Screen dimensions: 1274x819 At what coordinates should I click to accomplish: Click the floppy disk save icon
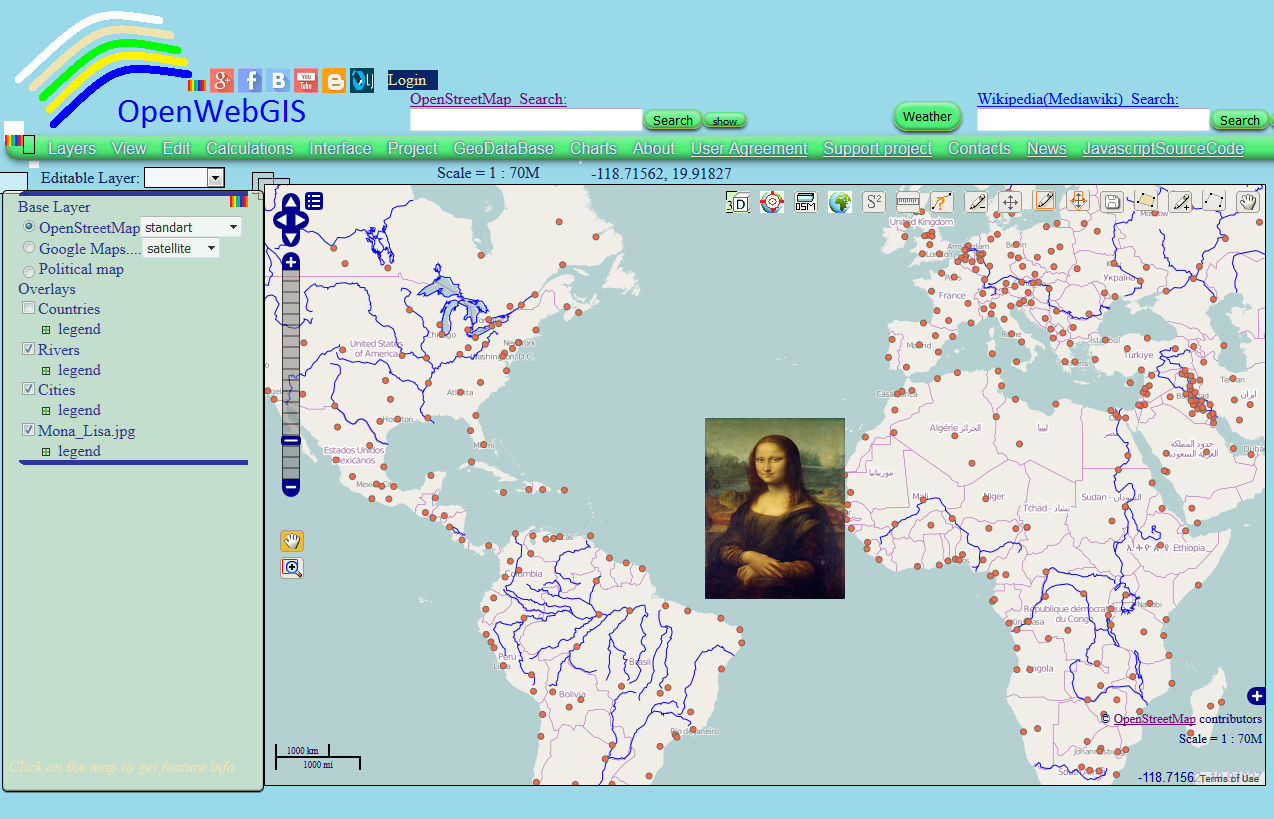[x=1111, y=202]
